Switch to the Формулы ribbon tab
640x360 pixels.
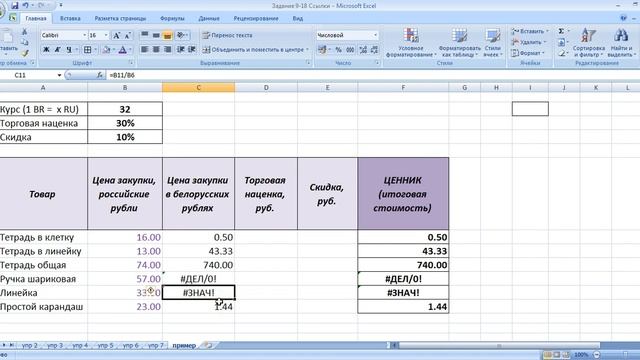(x=172, y=18)
